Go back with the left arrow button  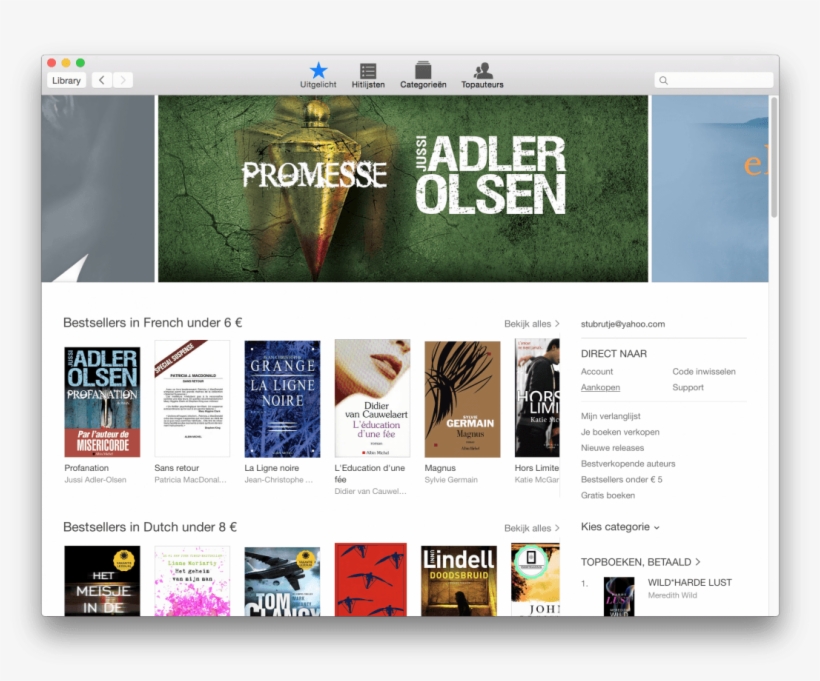(102, 80)
